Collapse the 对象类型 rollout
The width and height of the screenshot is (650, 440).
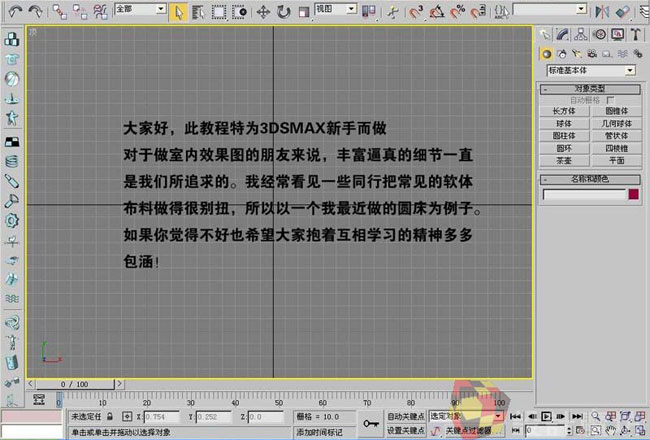(x=590, y=89)
